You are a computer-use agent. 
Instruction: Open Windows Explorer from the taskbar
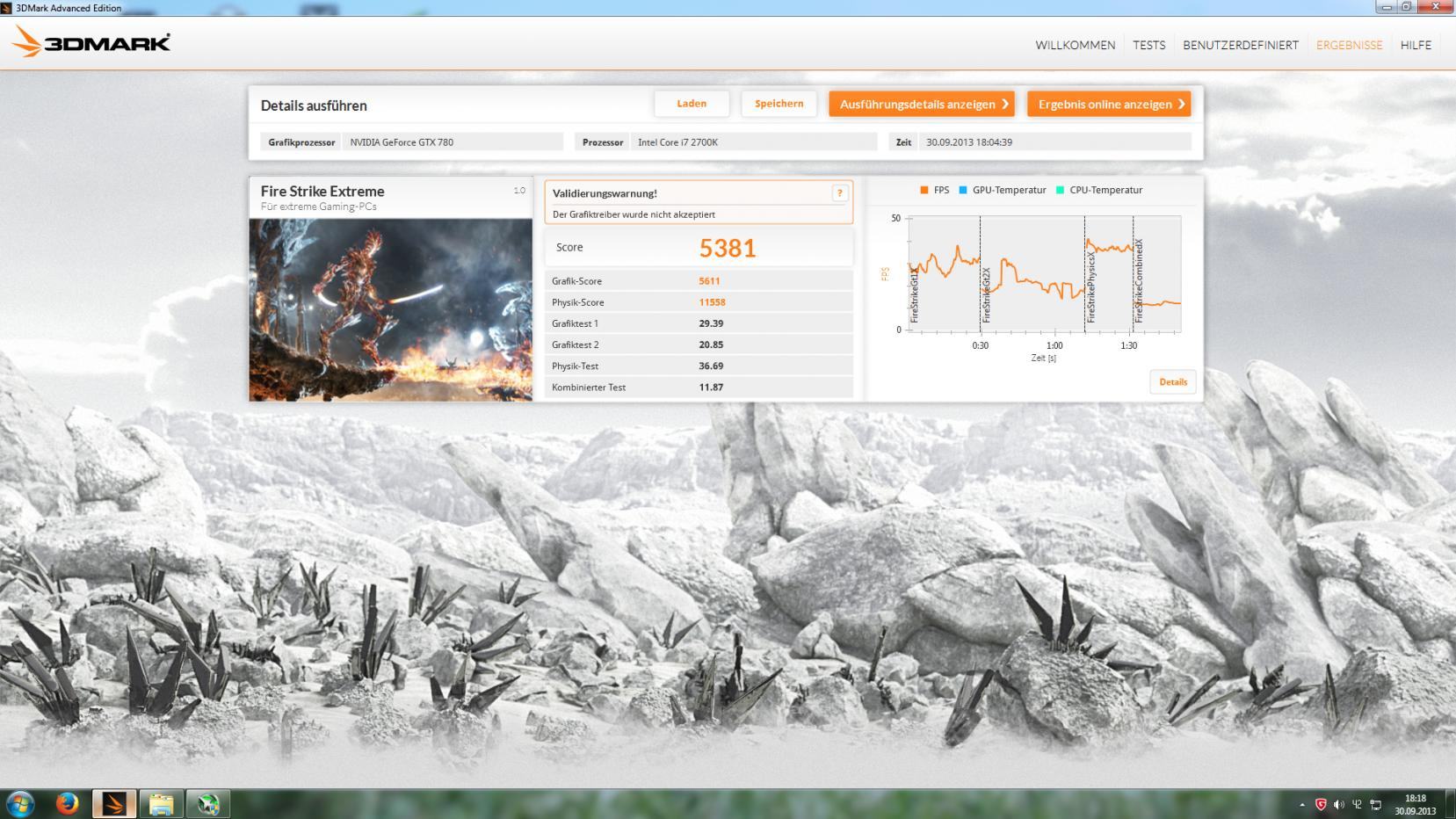coord(161,803)
